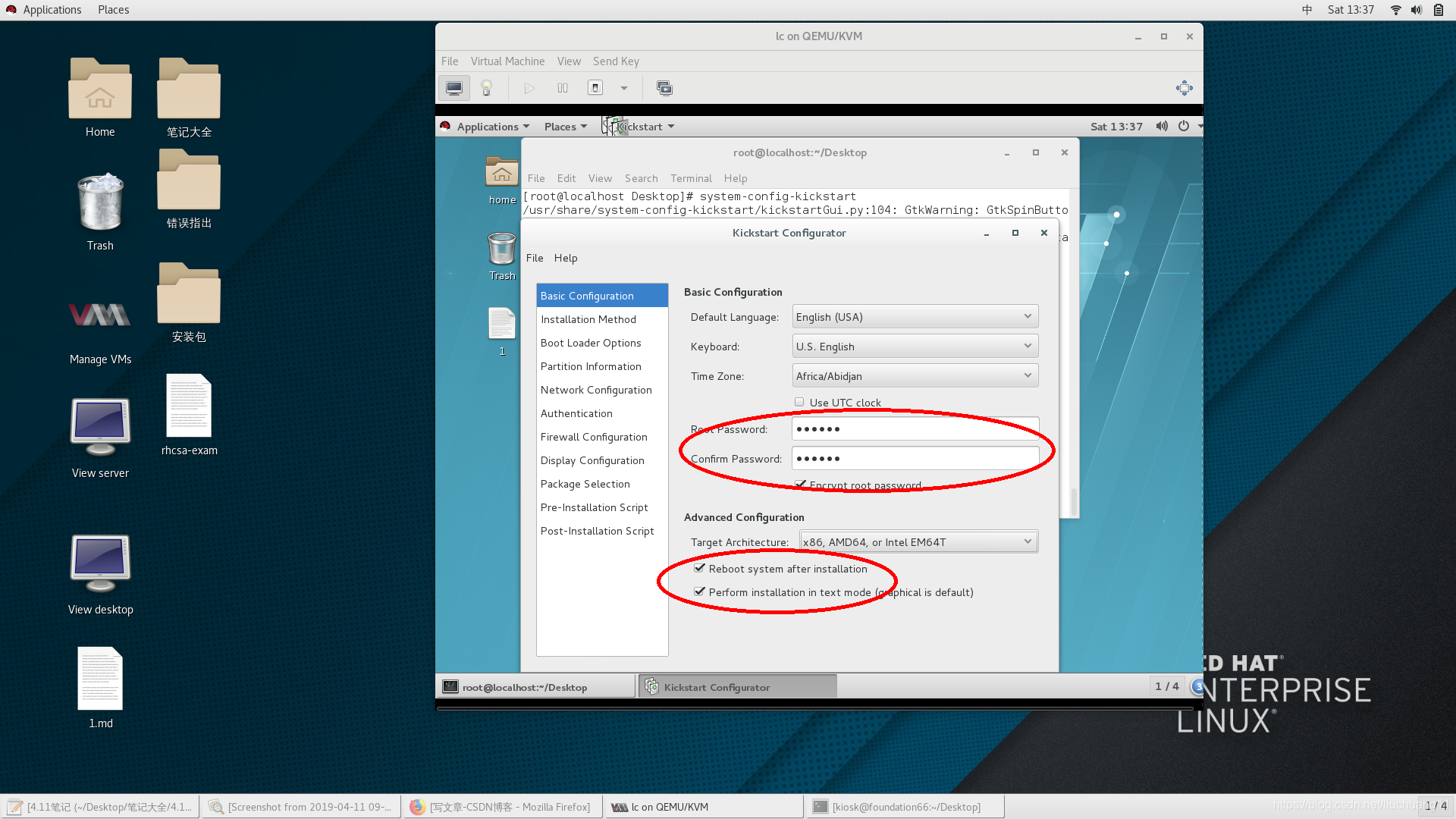Open the manage VM snapshots icon
This screenshot has width=1456, height=819.
664,88
